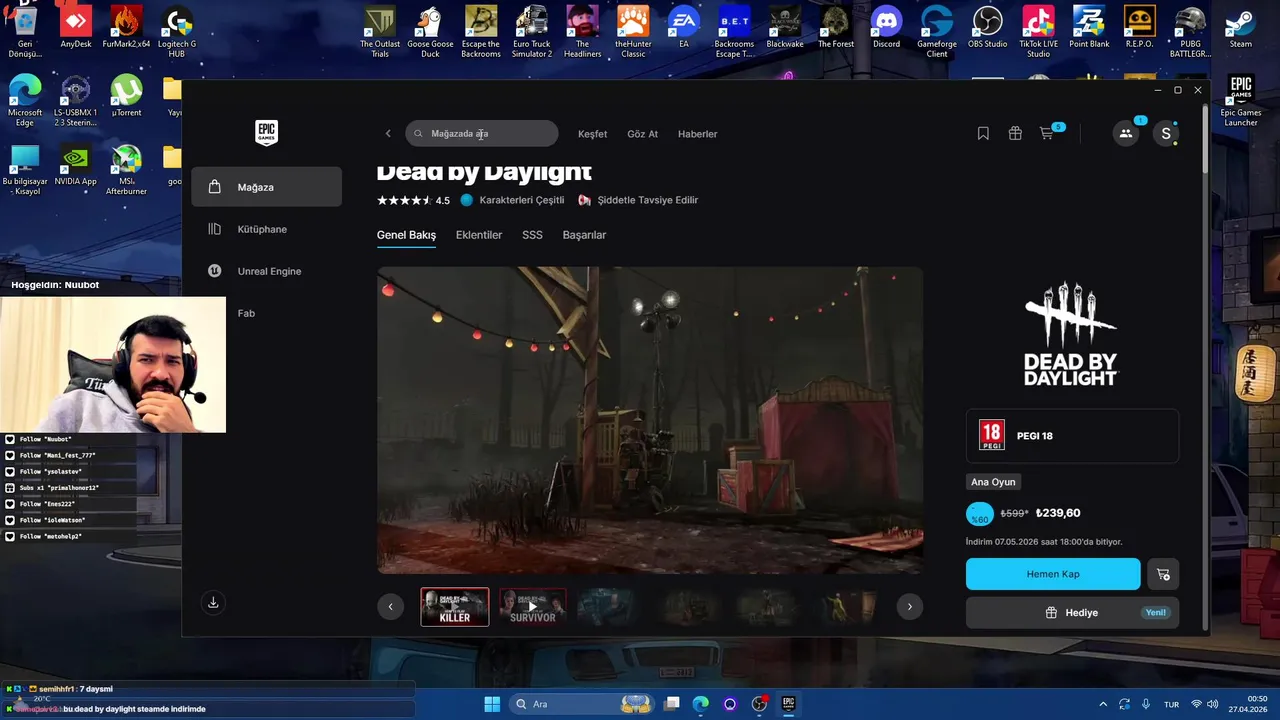Open Gameforge Client desktop shortcut
The height and width of the screenshot is (720, 1280).
point(937,32)
